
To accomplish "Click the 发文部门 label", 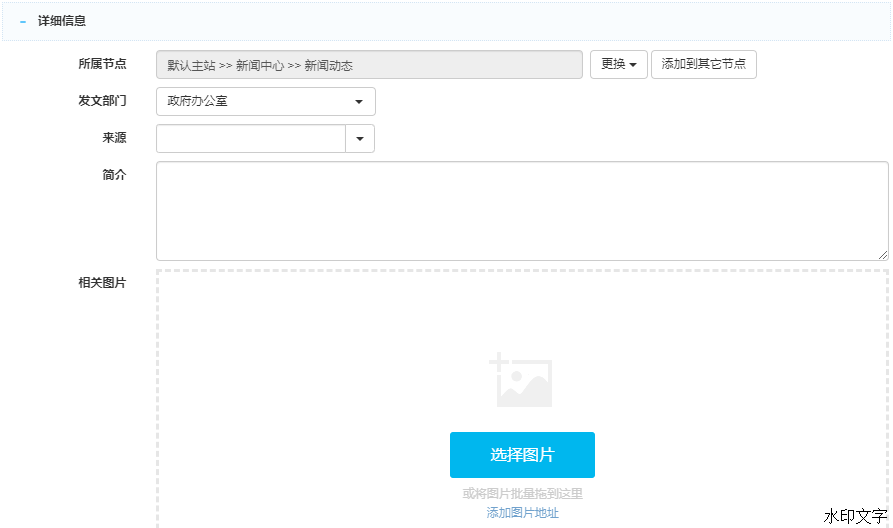I will point(102,101).
